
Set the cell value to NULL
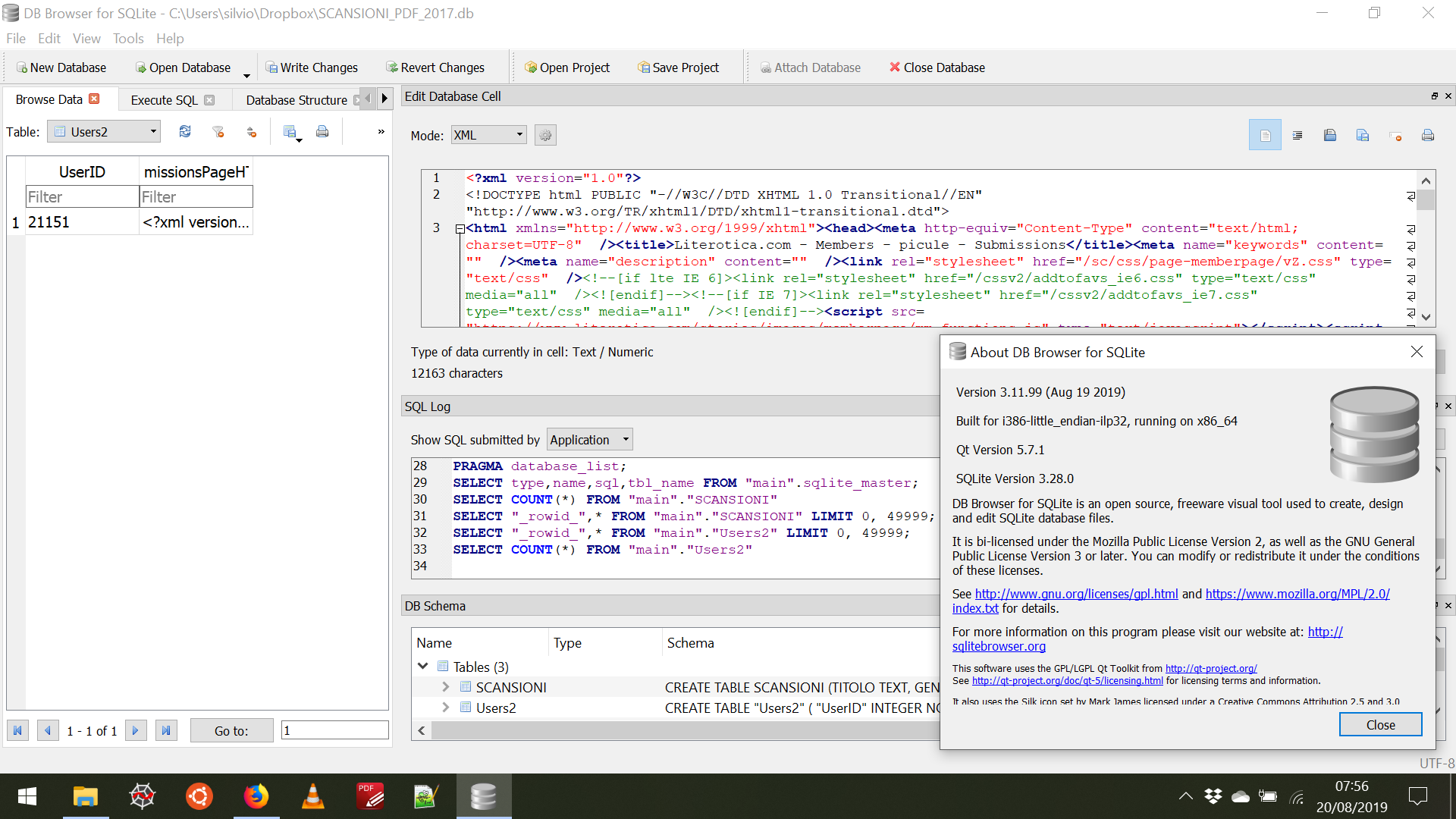coord(1395,134)
